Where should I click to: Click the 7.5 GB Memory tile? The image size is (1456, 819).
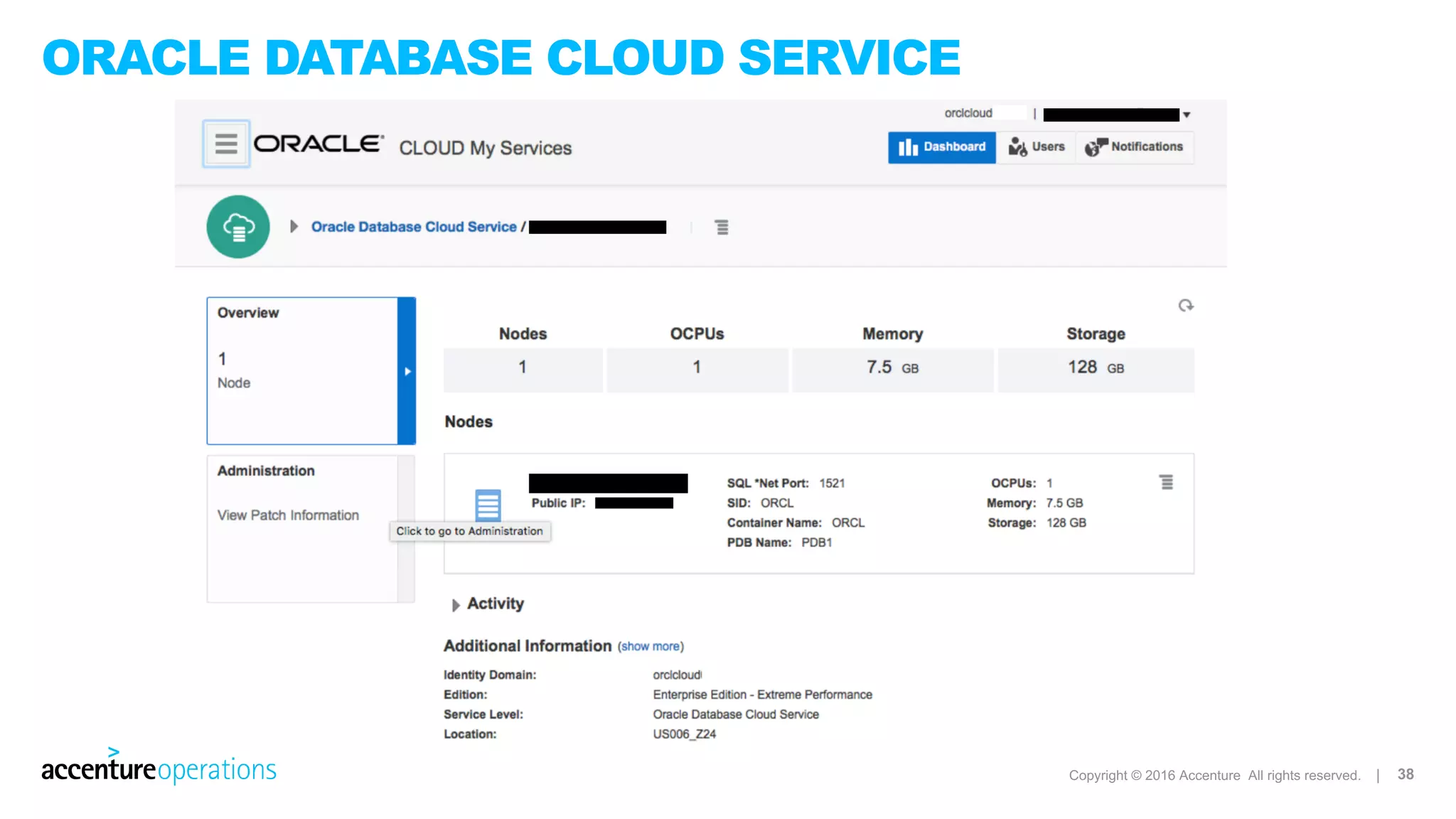pyautogui.click(x=893, y=369)
